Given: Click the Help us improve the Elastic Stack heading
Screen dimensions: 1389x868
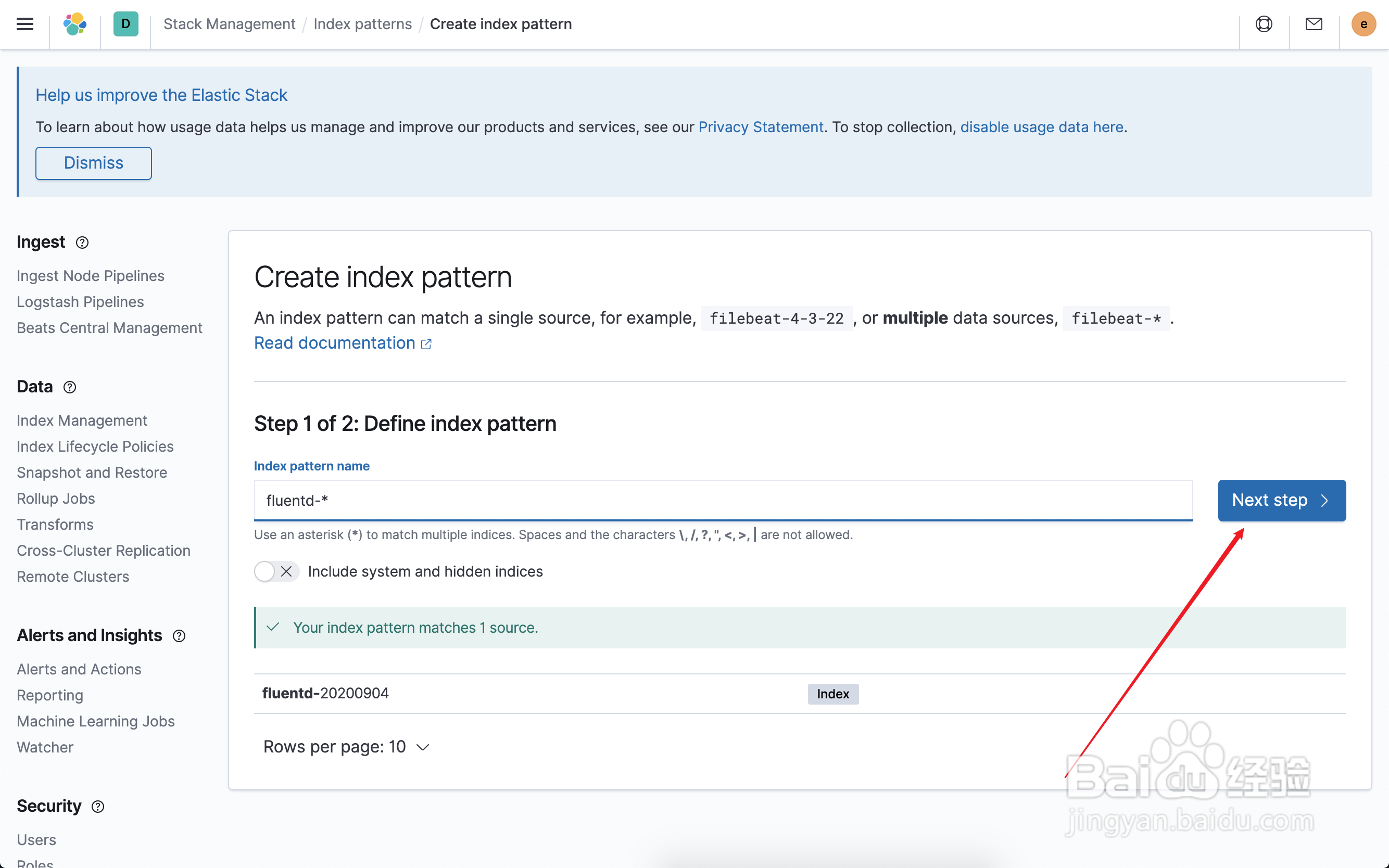Looking at the screenshot, I should [x=161, y=95].
